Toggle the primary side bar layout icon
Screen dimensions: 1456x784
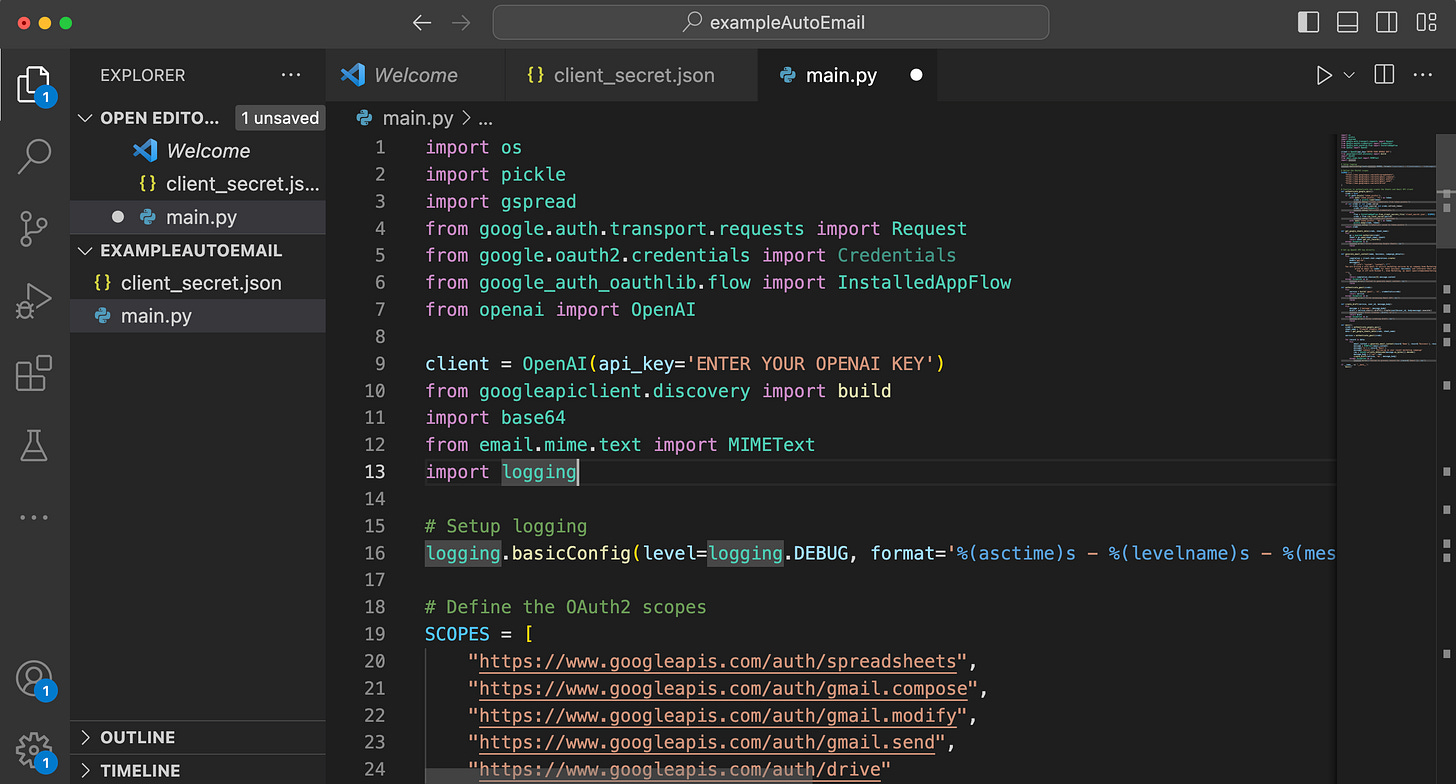(x=1308, y=22)
